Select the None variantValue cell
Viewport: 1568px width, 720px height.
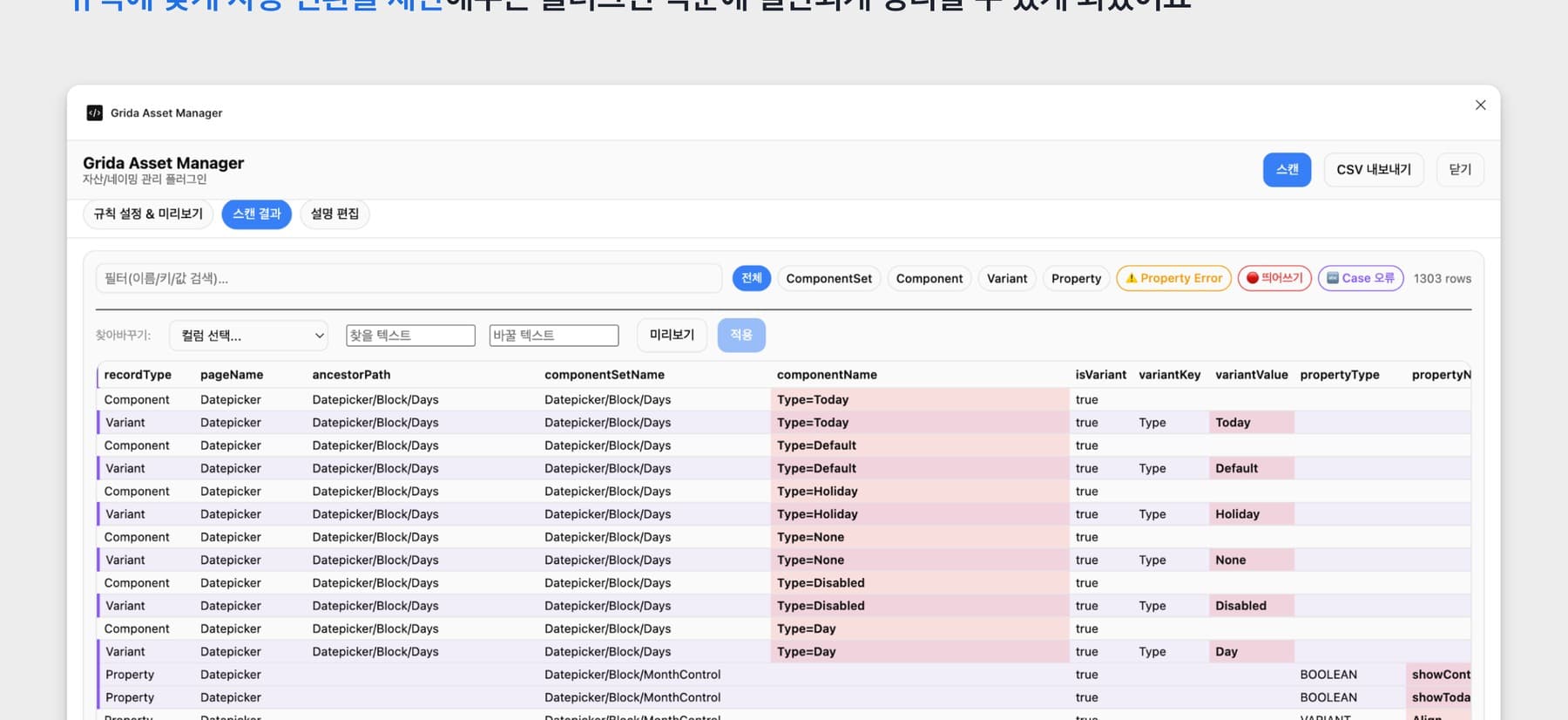click(x=1252, y=560)
